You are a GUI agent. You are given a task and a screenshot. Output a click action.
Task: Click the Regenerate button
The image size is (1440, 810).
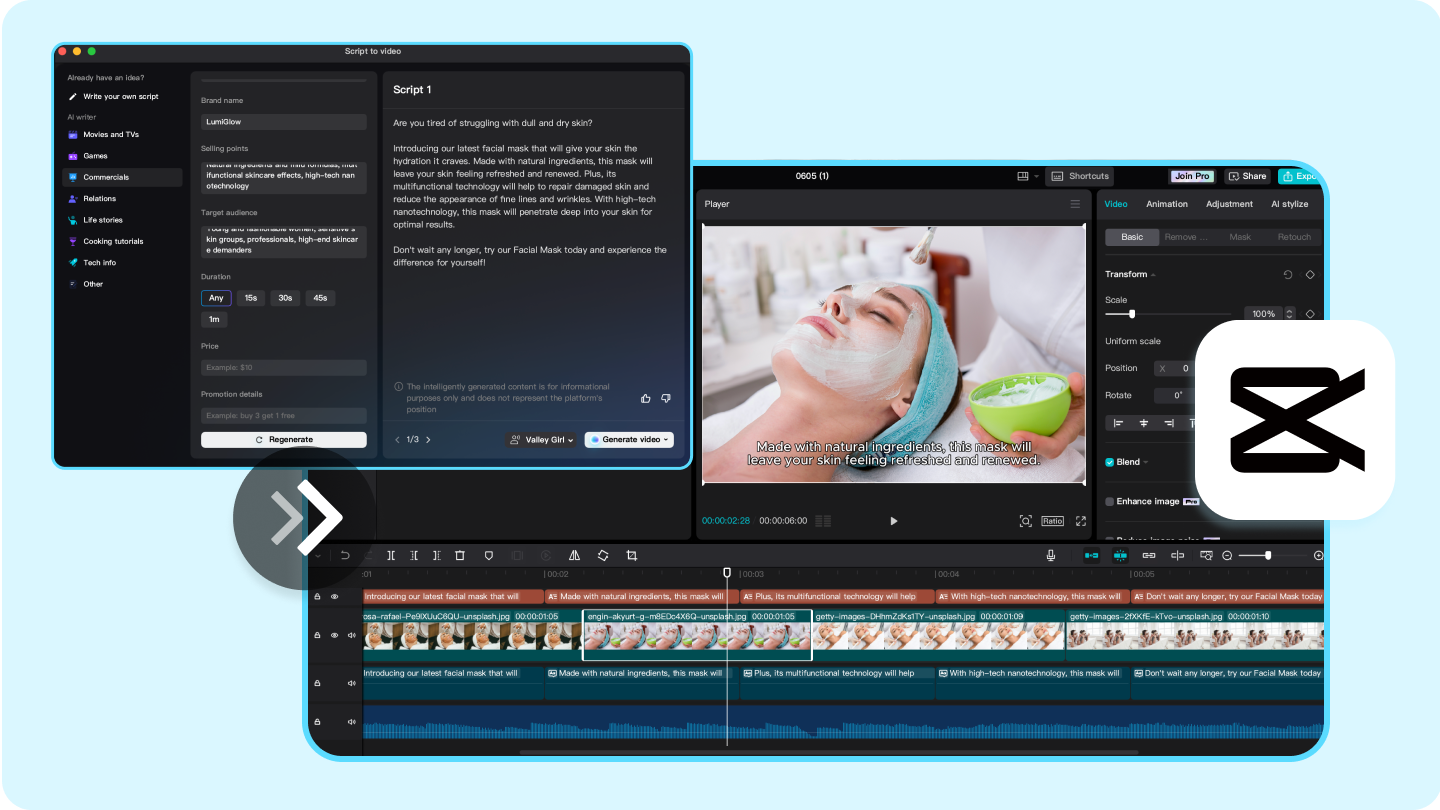pyautogui.click(x=284, y=440)
